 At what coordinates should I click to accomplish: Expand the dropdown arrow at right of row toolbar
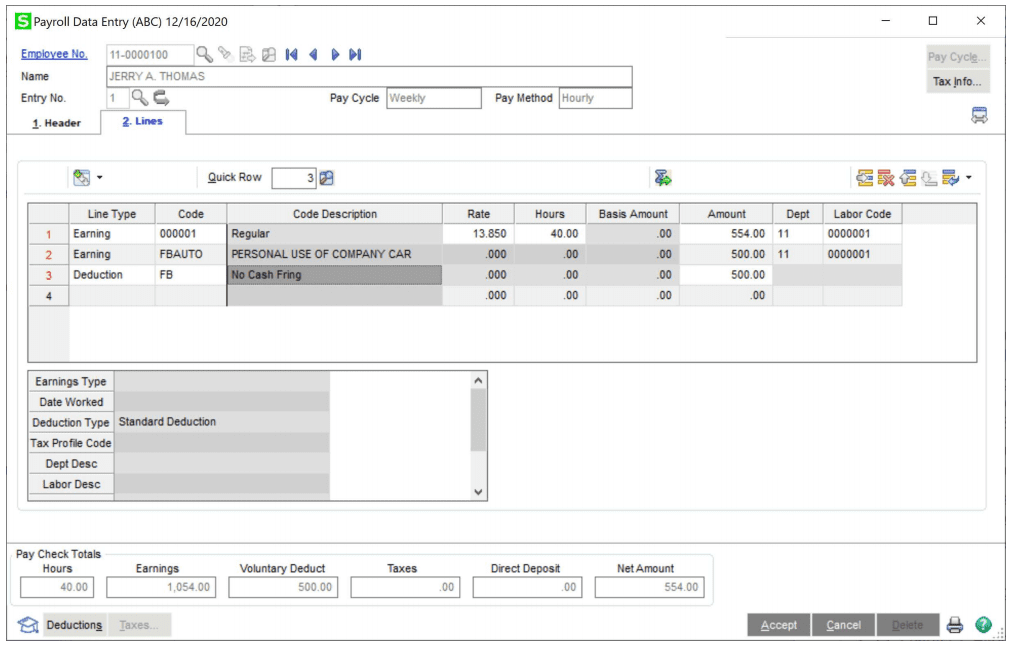pyautogui.click(x=969, y=178)
